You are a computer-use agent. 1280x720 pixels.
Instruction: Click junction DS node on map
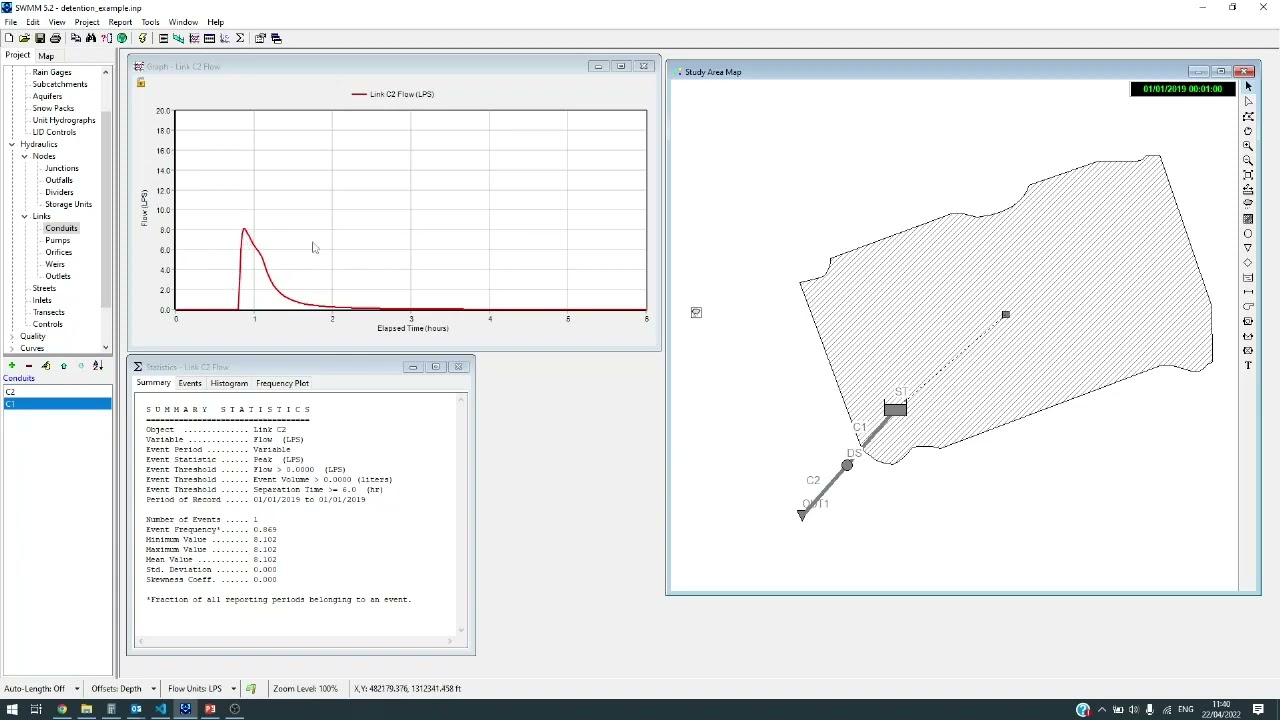[847, 465]
